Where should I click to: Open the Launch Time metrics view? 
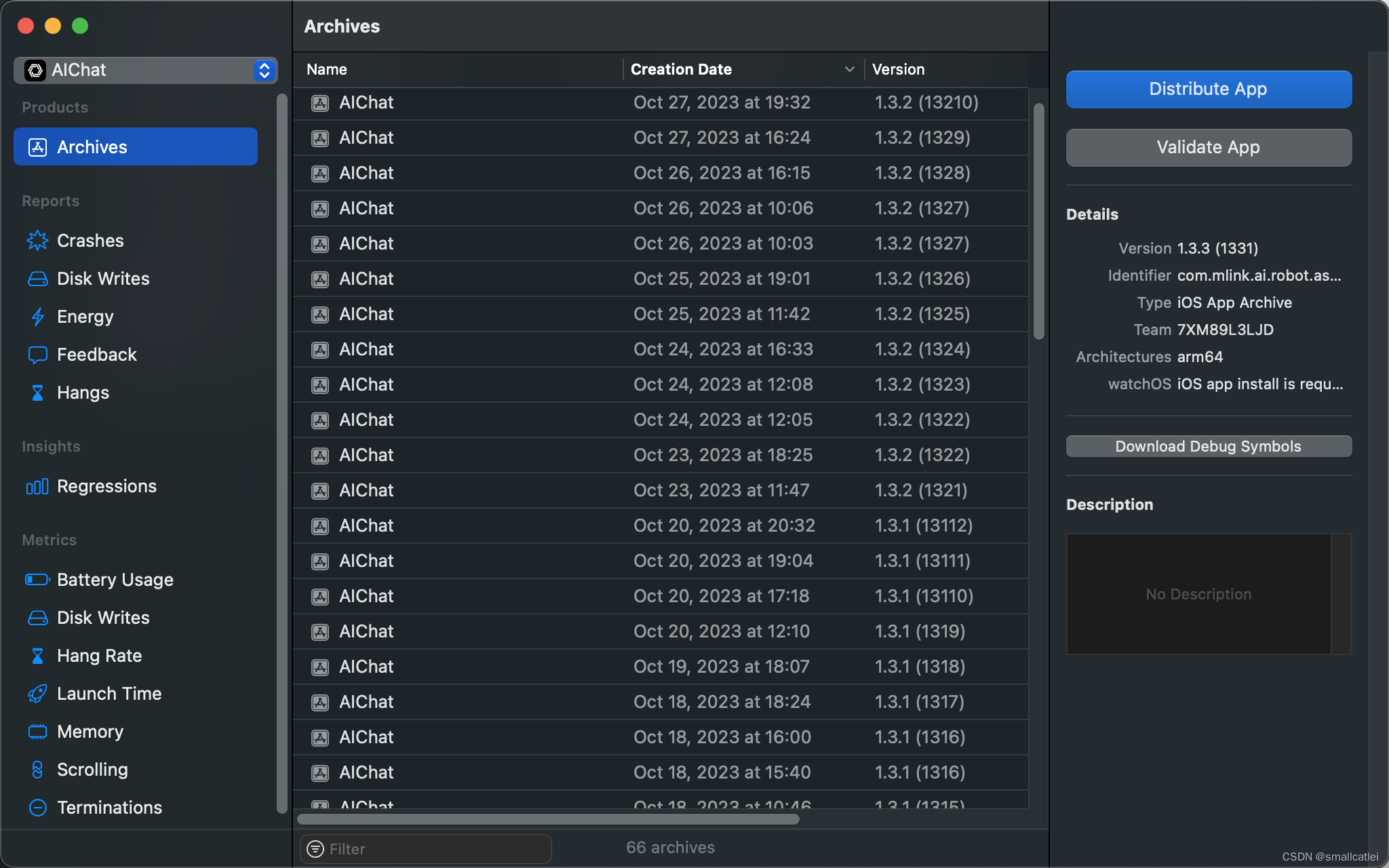click(x=109, y=694)
